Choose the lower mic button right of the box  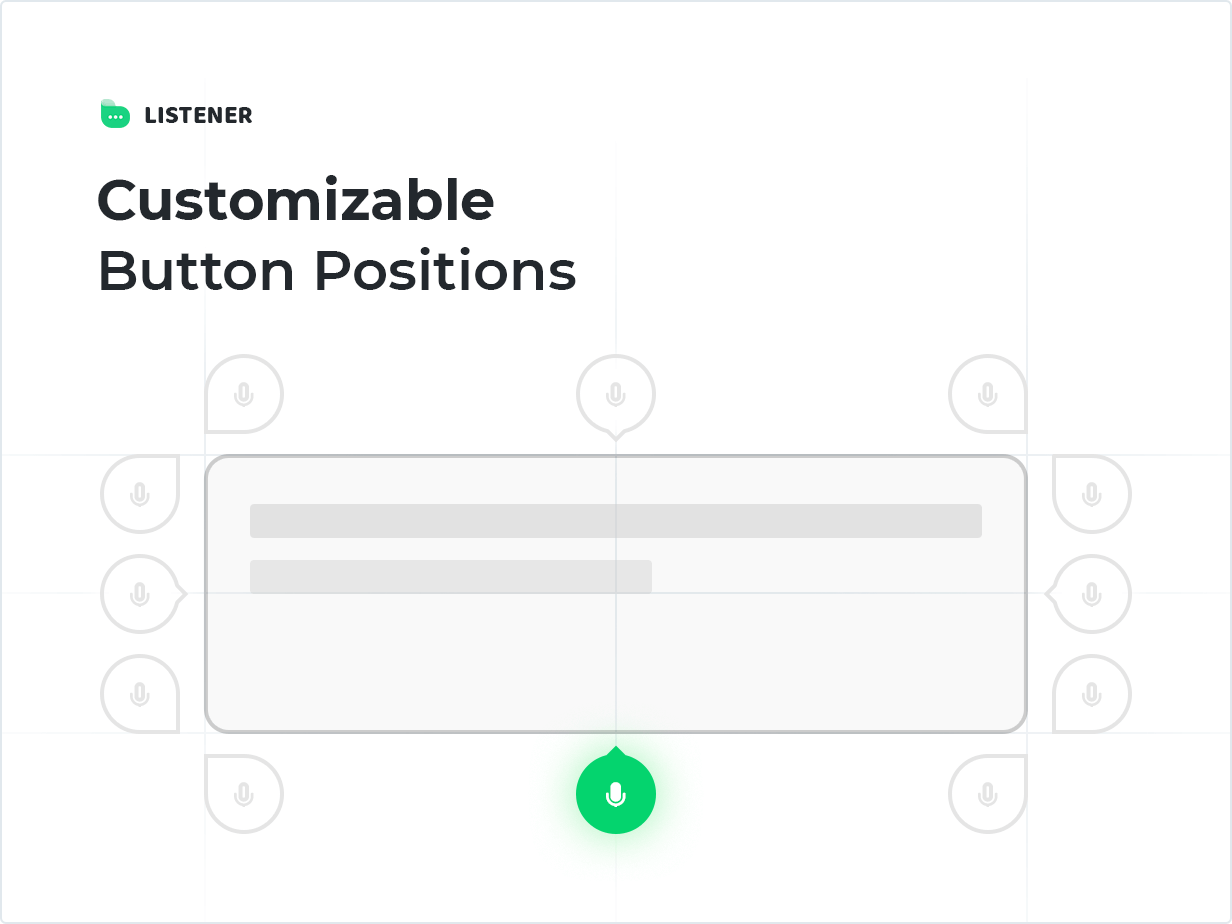click(x=1092, y=694)
